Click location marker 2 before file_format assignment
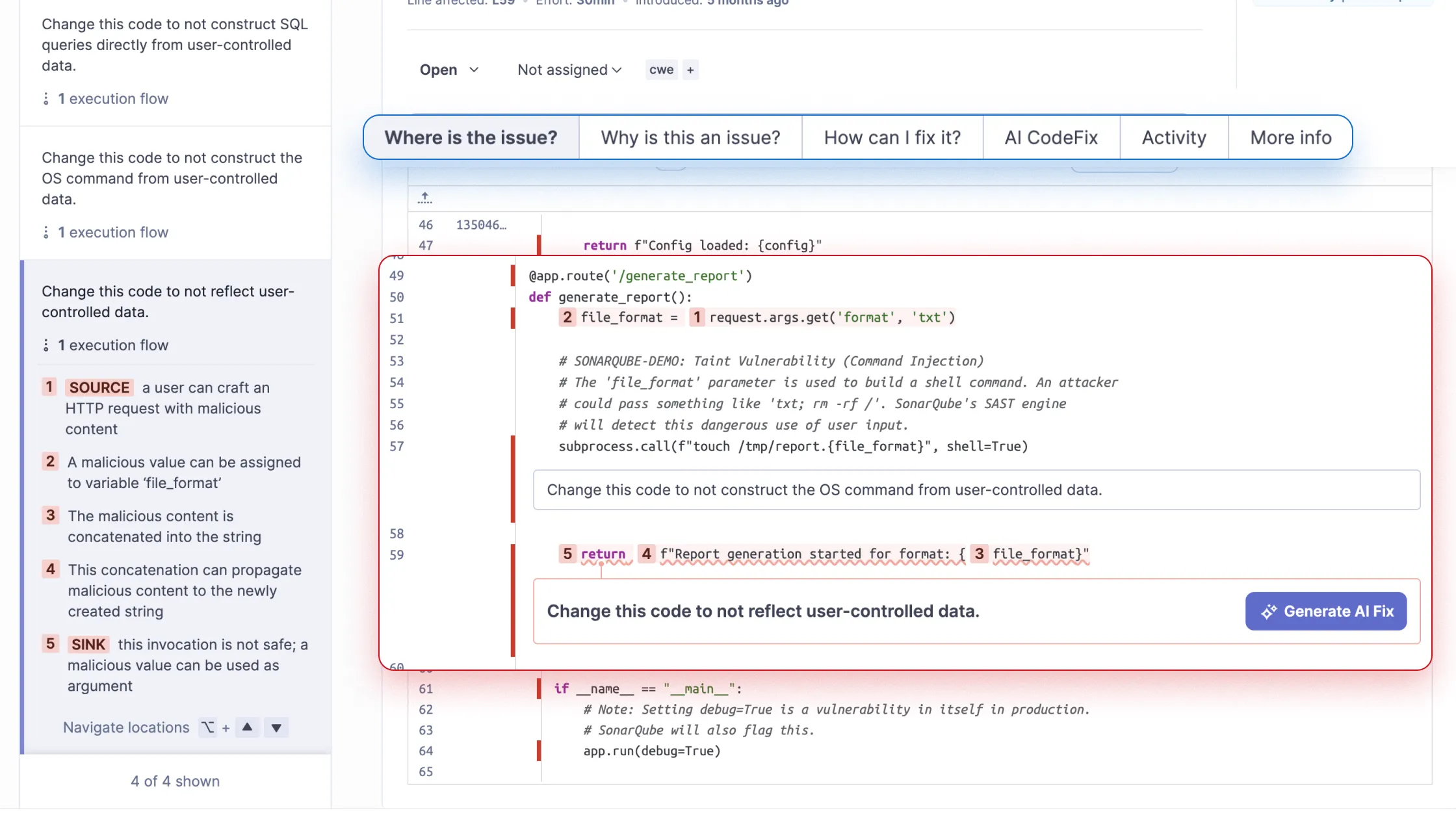The image size is (1456, 819). pos(567,317)
